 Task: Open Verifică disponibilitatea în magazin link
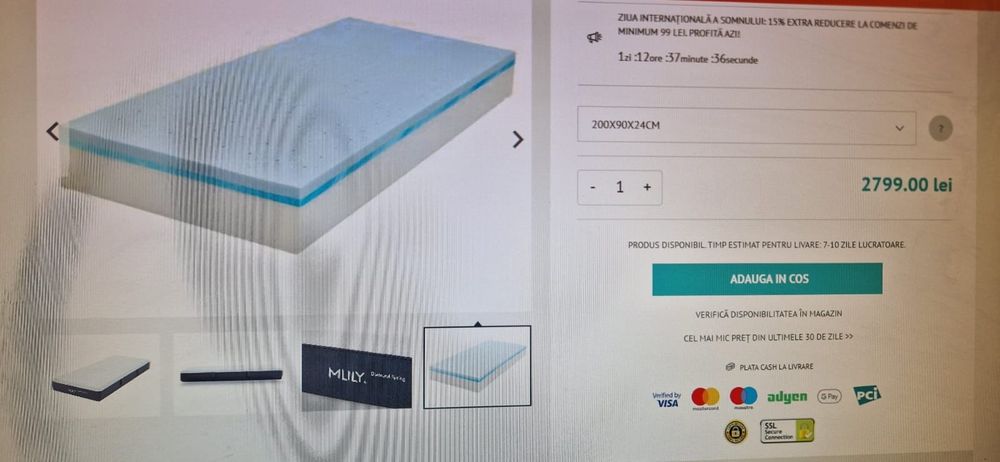click(768, 314)
